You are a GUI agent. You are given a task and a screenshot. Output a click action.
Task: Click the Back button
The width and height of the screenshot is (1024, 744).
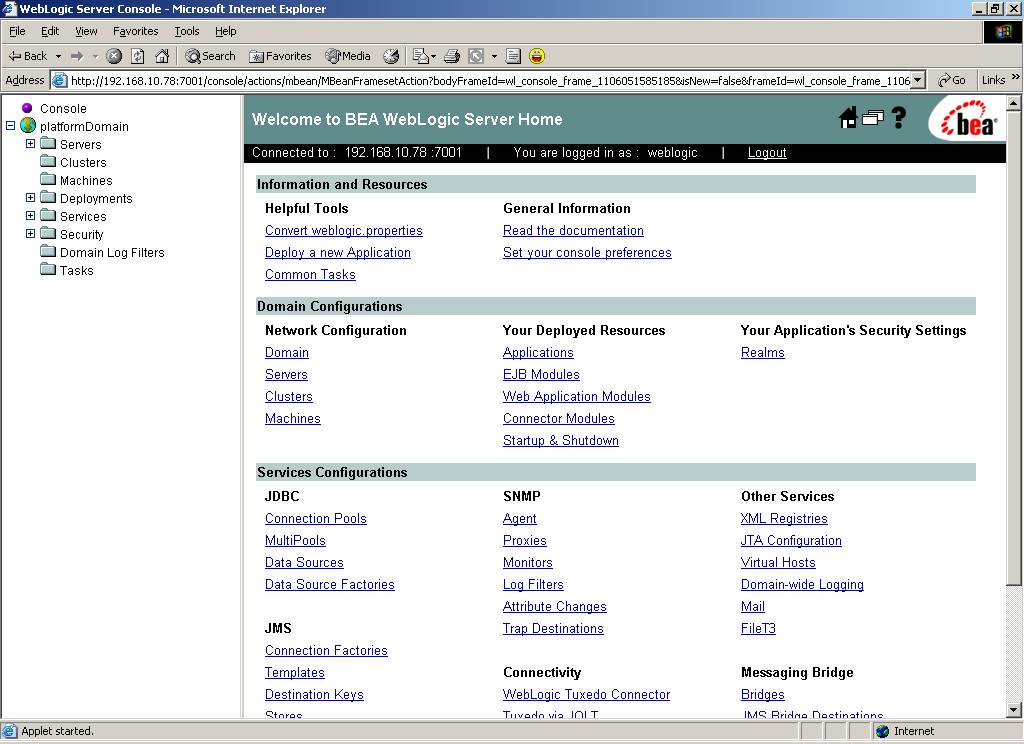click(x=27, y=56)
